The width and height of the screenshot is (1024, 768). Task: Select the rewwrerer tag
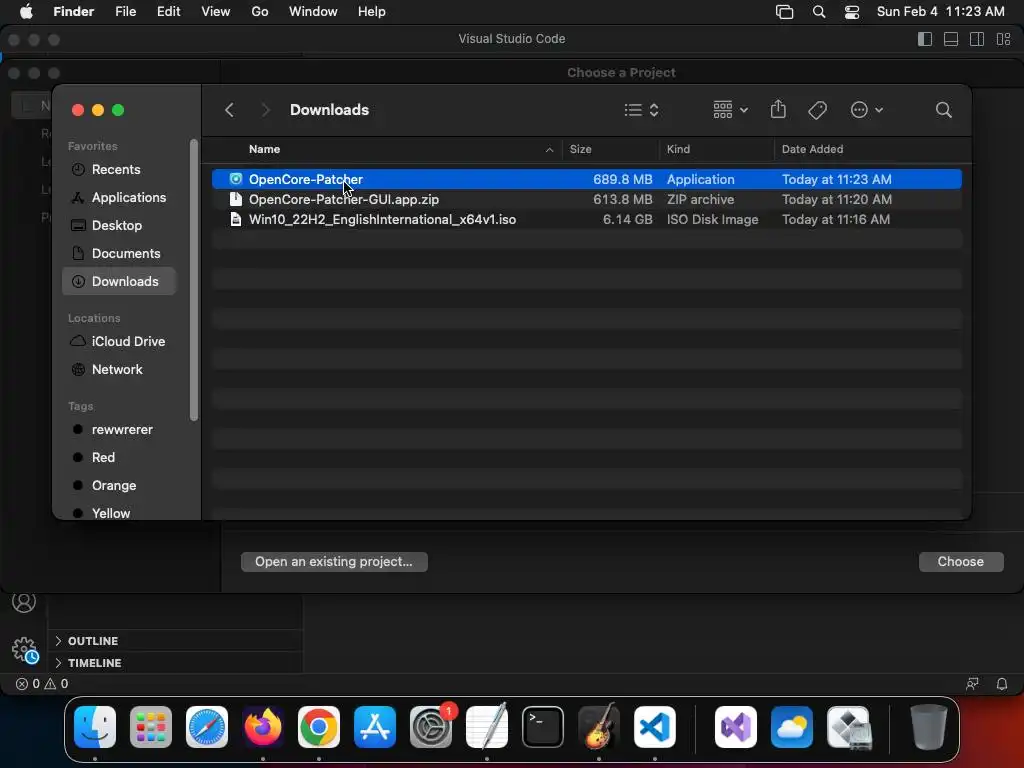pyautogui.click(x=121, y=430)
